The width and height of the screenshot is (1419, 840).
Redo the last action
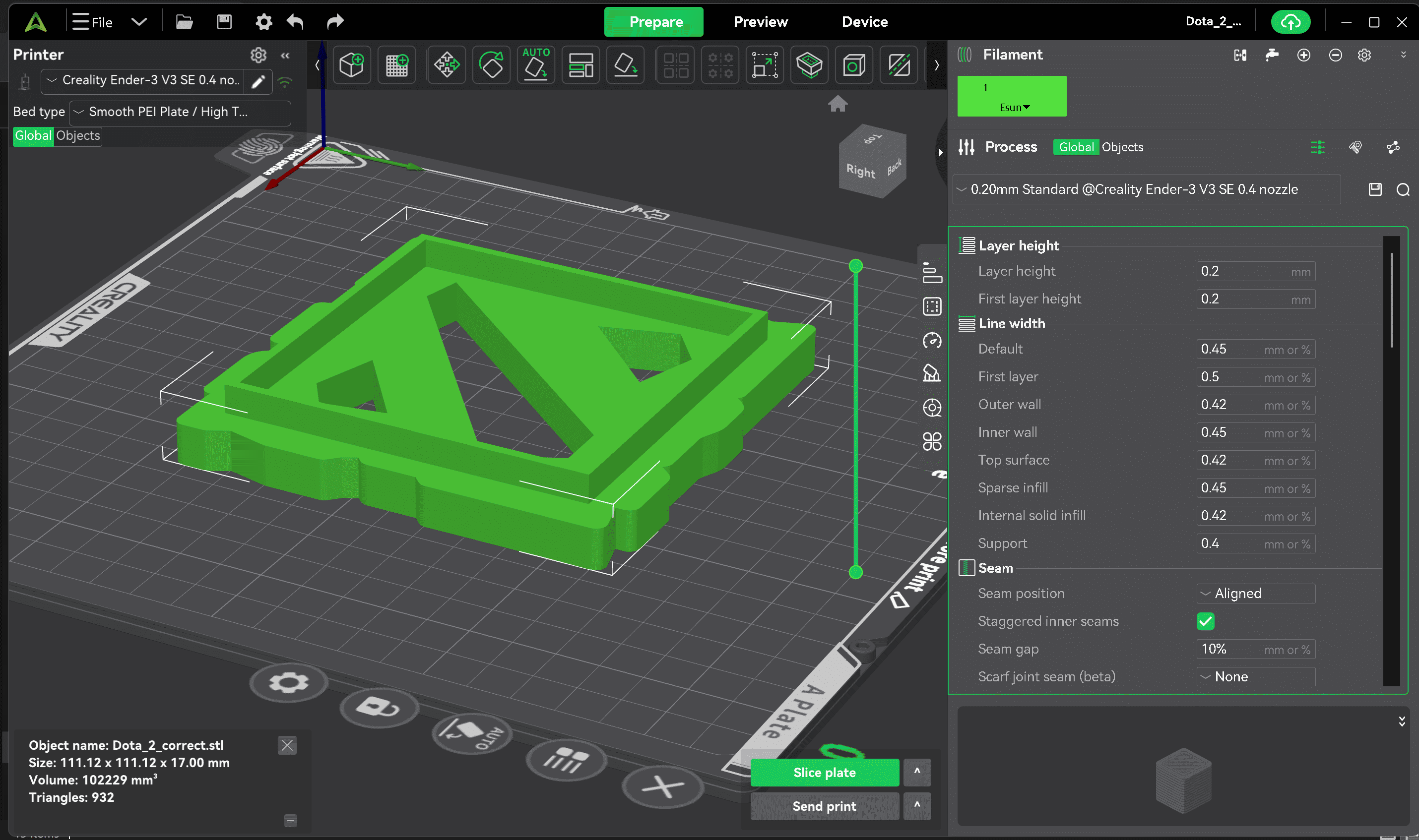tap(335, 22)
